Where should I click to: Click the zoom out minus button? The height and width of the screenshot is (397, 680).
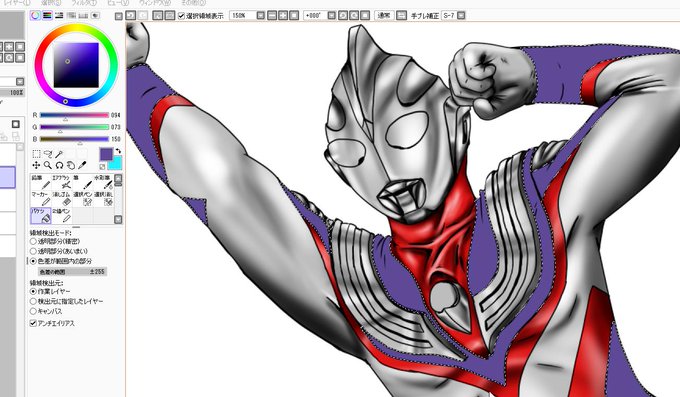coord(272,16)
